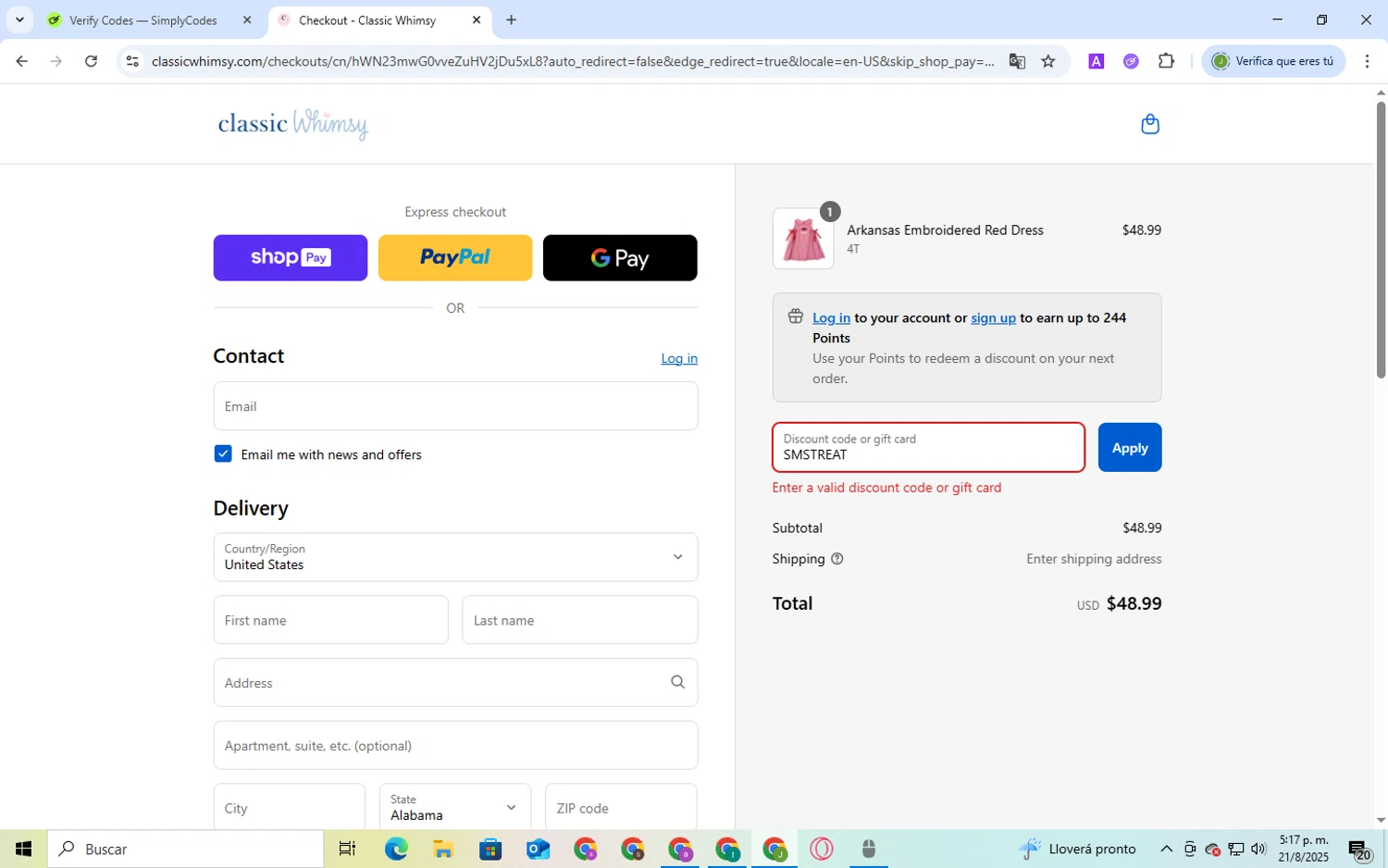Open the browser extensions puzzle icon
The width and height of the screenshot is (1388, 868).
1166,61
